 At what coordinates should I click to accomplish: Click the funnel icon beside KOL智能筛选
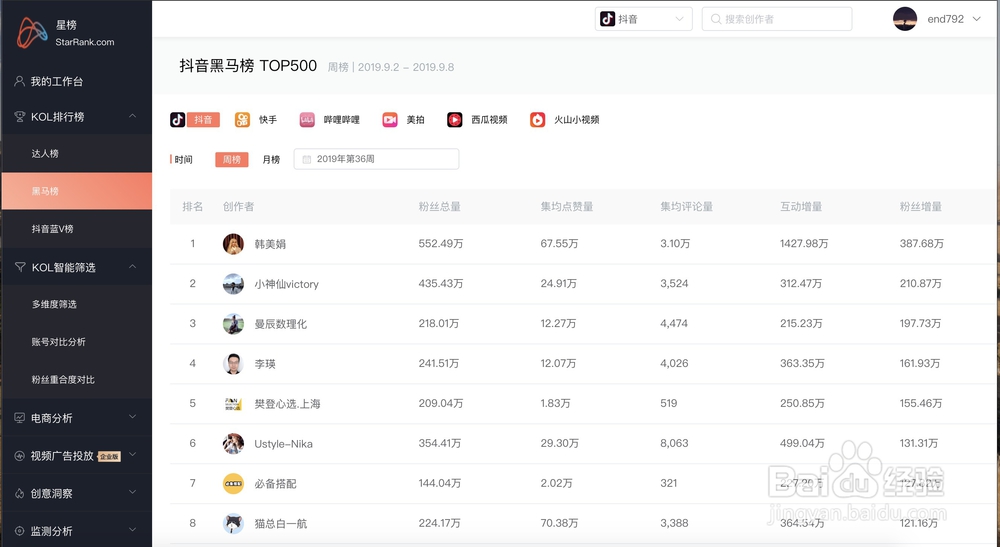point(20,267)
